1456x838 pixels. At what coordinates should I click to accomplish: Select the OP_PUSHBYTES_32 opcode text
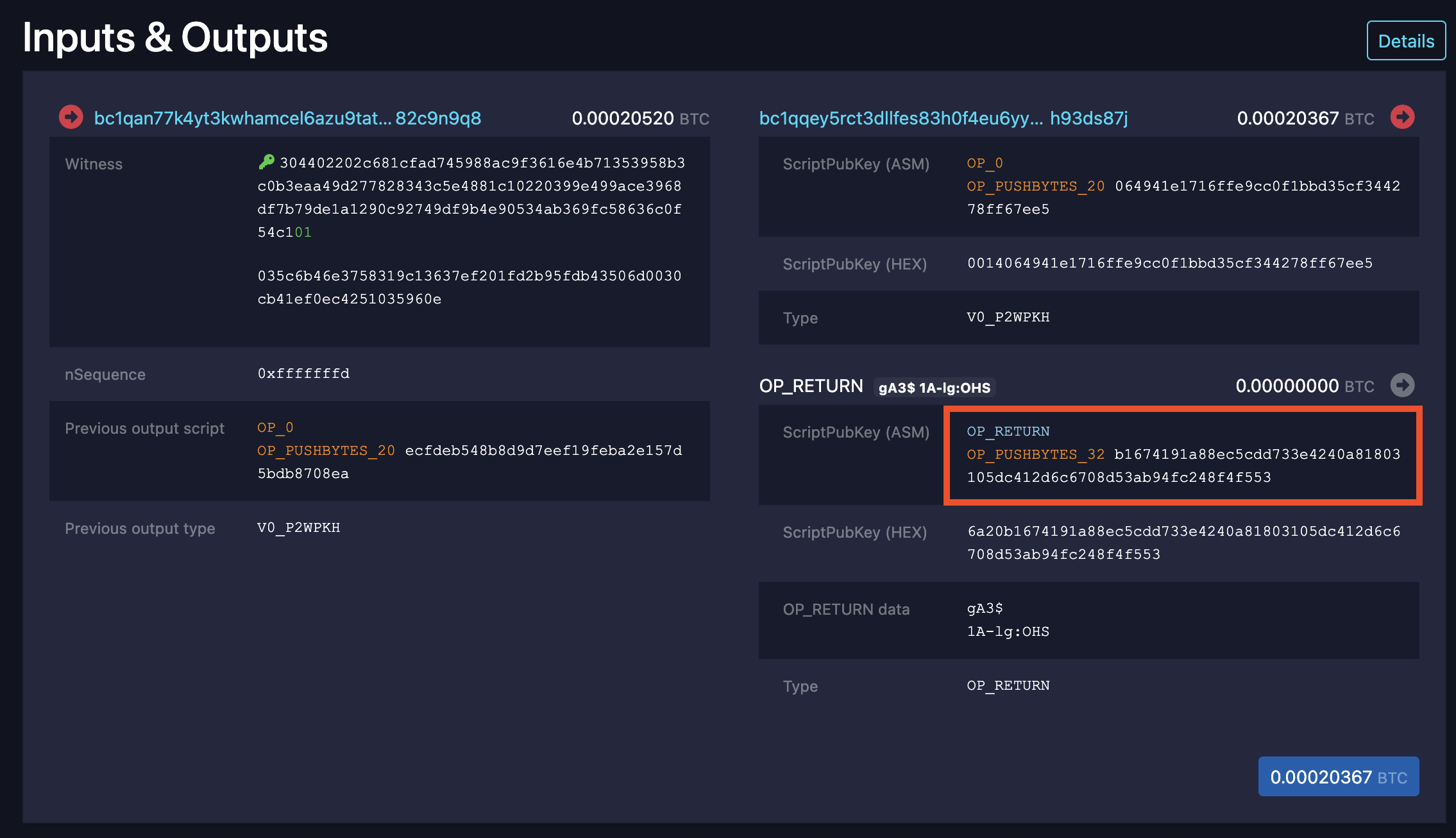tap(1035, 454)
